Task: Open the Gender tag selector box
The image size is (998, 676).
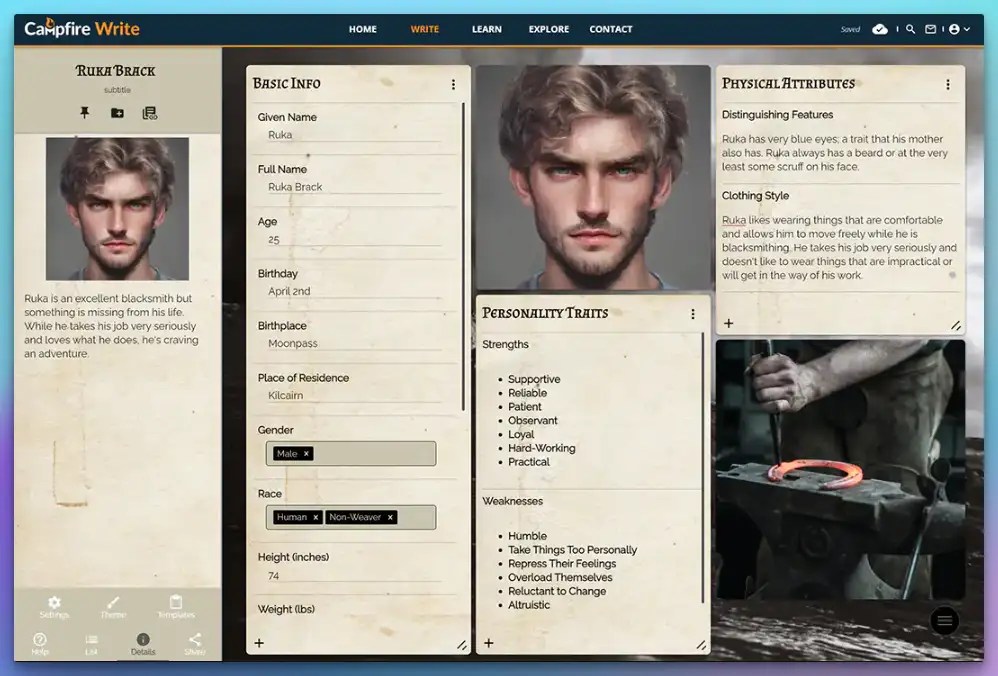Action: [351, 454]
